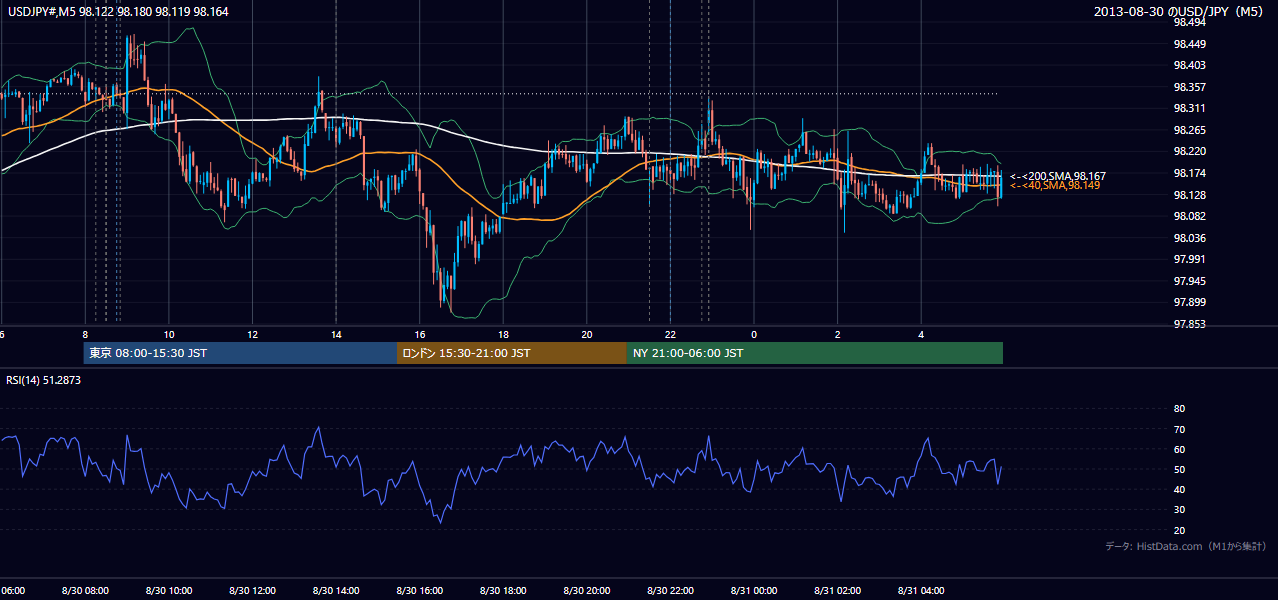
Task: Click hour 18 on the main chart time axis
Action: pyautogui.click(x=503, y=334)
